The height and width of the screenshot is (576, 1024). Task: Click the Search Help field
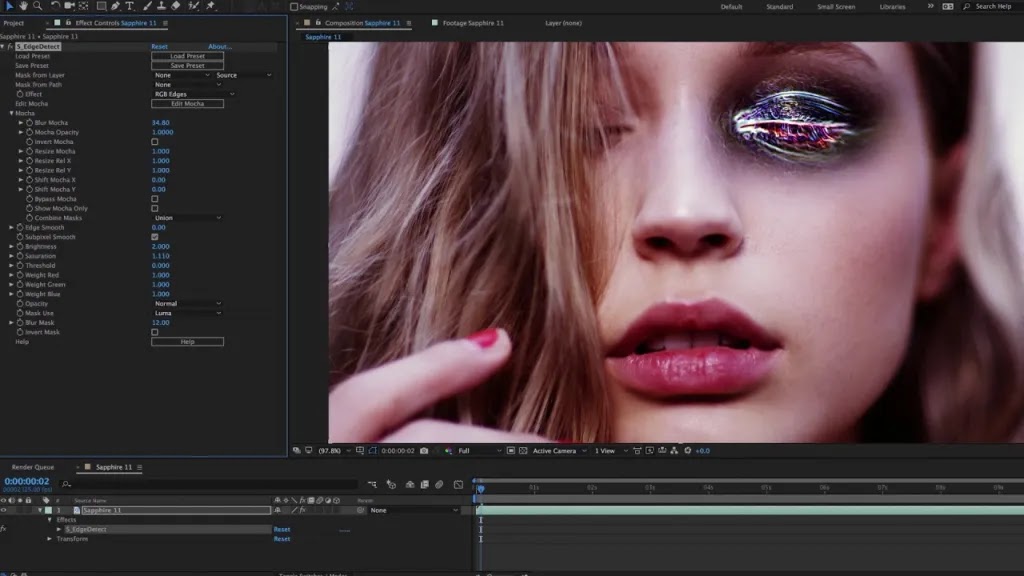[991, 6]
